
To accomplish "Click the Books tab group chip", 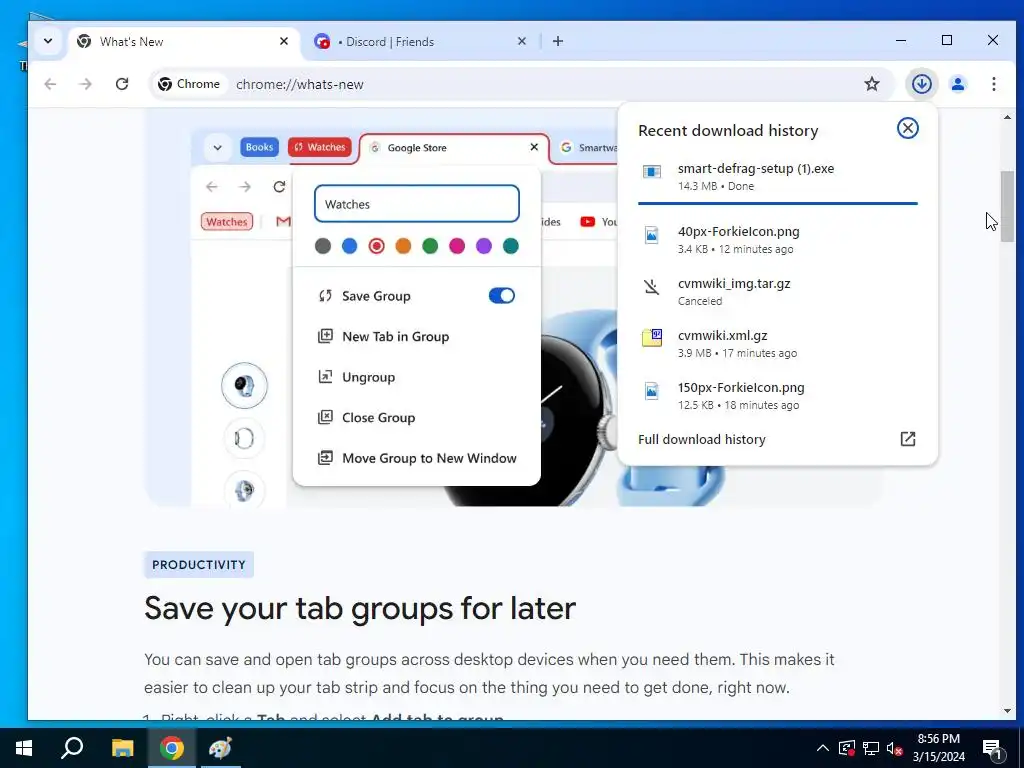I will click(259, 147).
